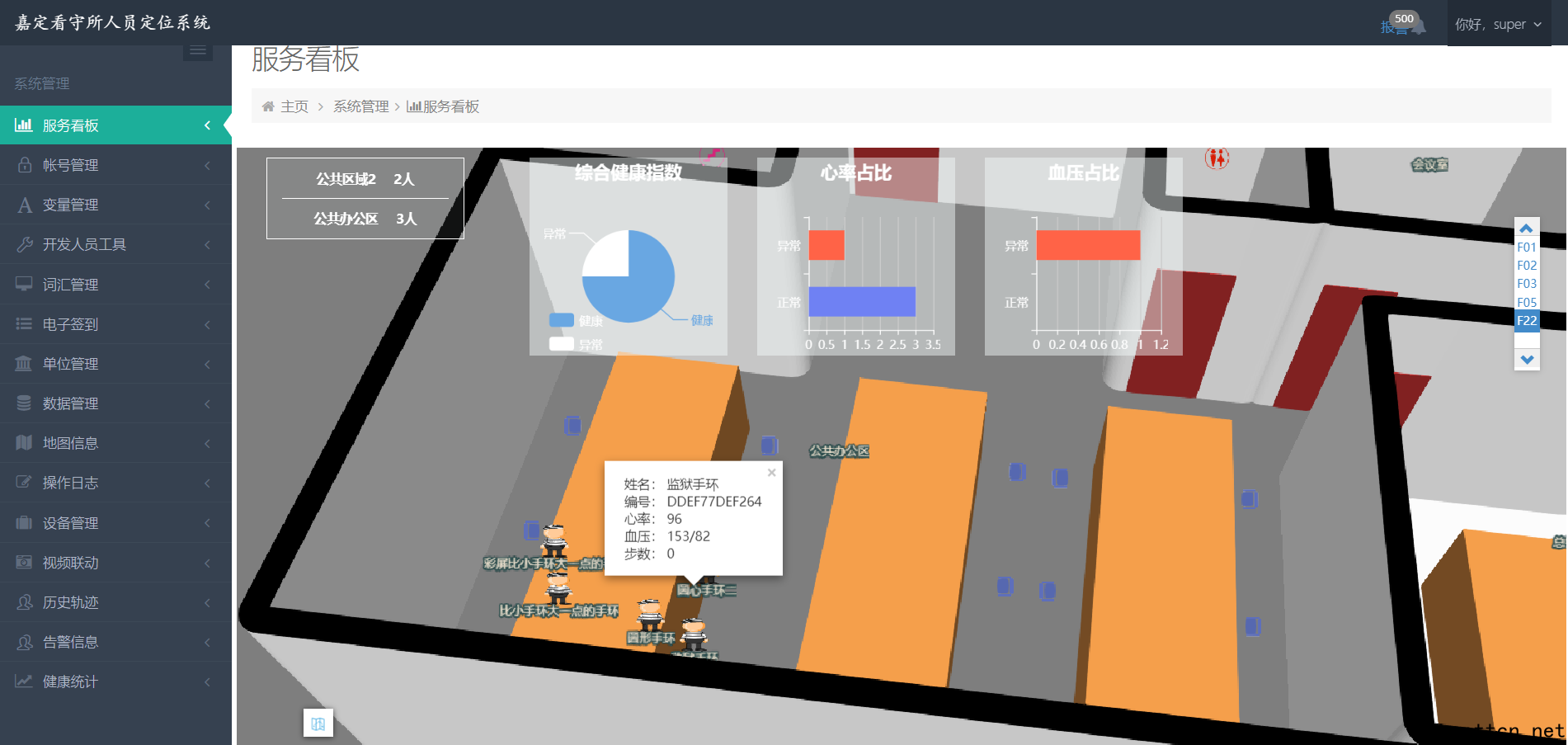Screen dimensions: 1568x745
Task: Click the red 异常 bar in 心率占比 chart
Action: pos(826,245)
